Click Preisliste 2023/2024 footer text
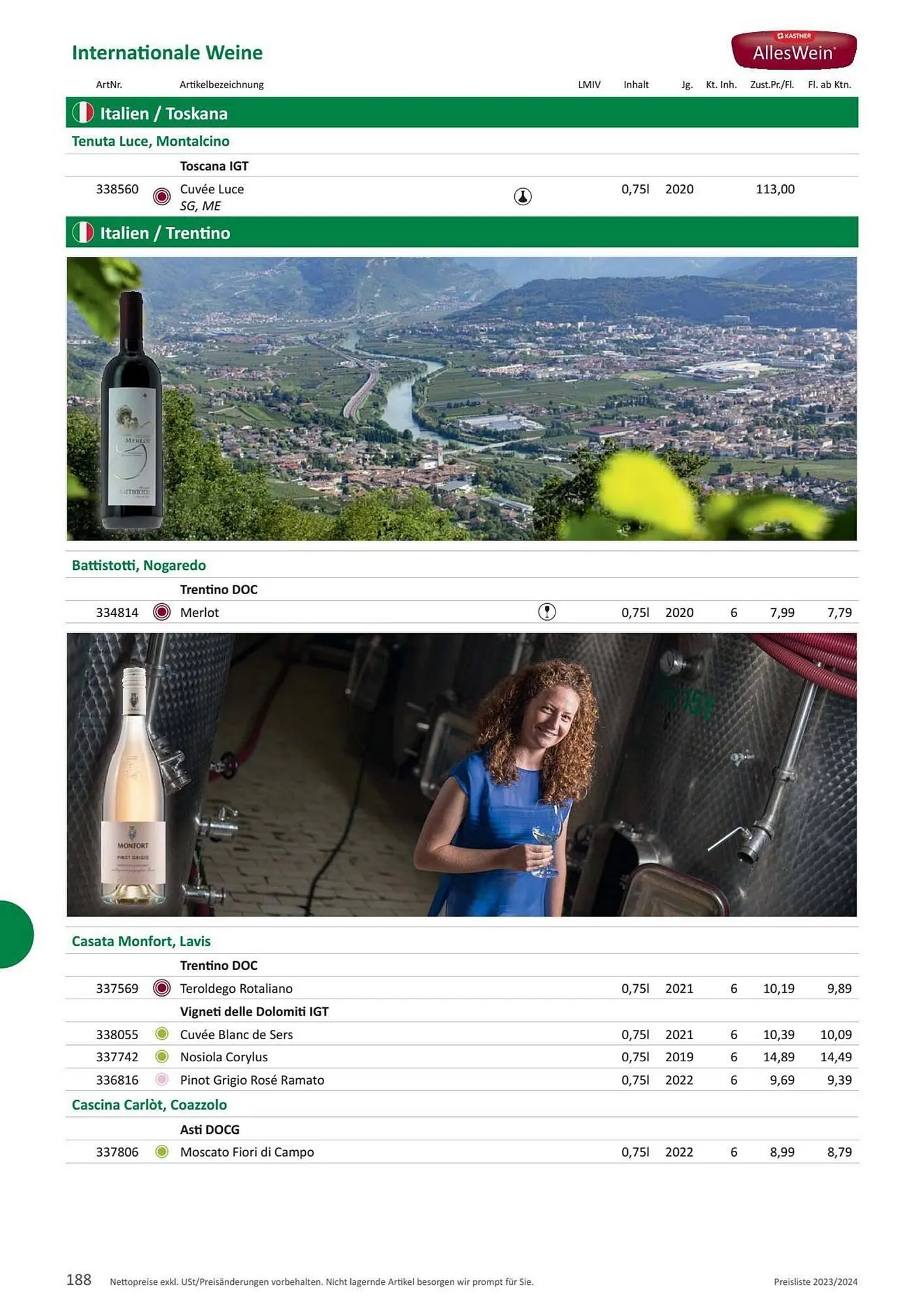The image size is (924, 1307). [x=816, y=1282]
